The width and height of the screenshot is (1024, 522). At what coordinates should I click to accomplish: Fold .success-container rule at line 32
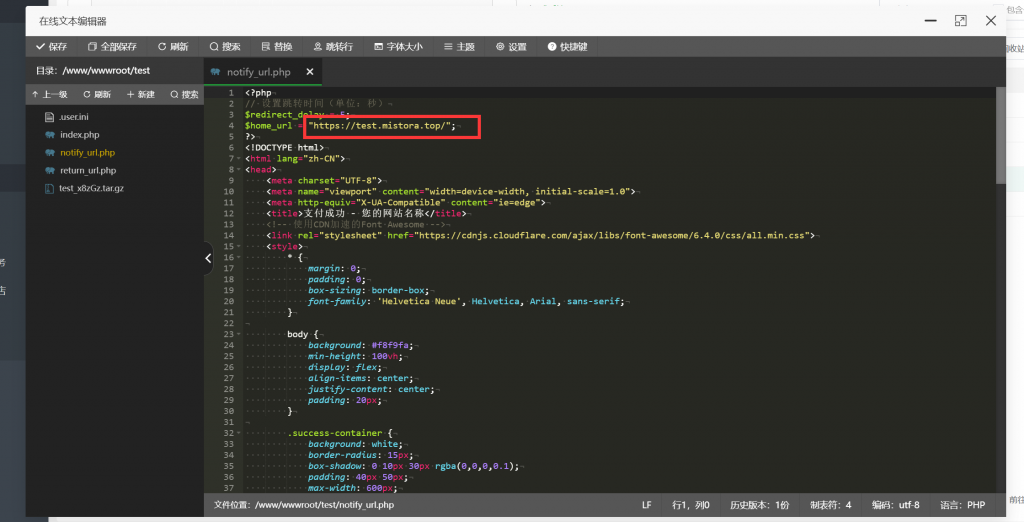click(x=238, y=433)
